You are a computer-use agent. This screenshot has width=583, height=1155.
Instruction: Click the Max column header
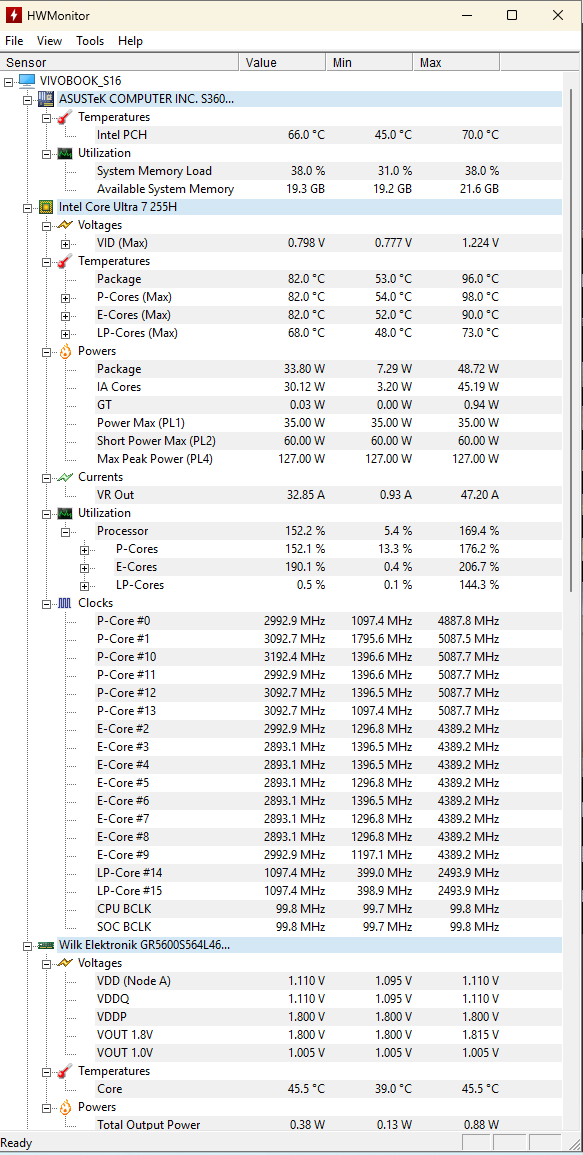[456, 63]
